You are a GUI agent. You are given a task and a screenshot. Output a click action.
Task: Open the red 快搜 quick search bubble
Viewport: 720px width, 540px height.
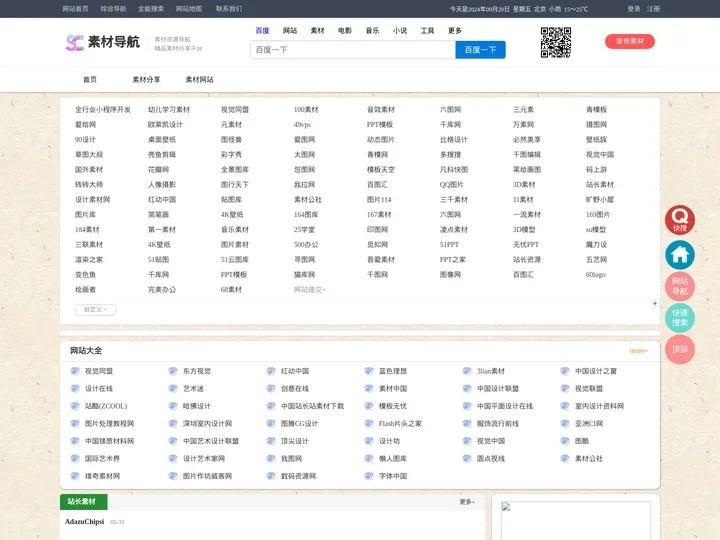tap(680, 219)
